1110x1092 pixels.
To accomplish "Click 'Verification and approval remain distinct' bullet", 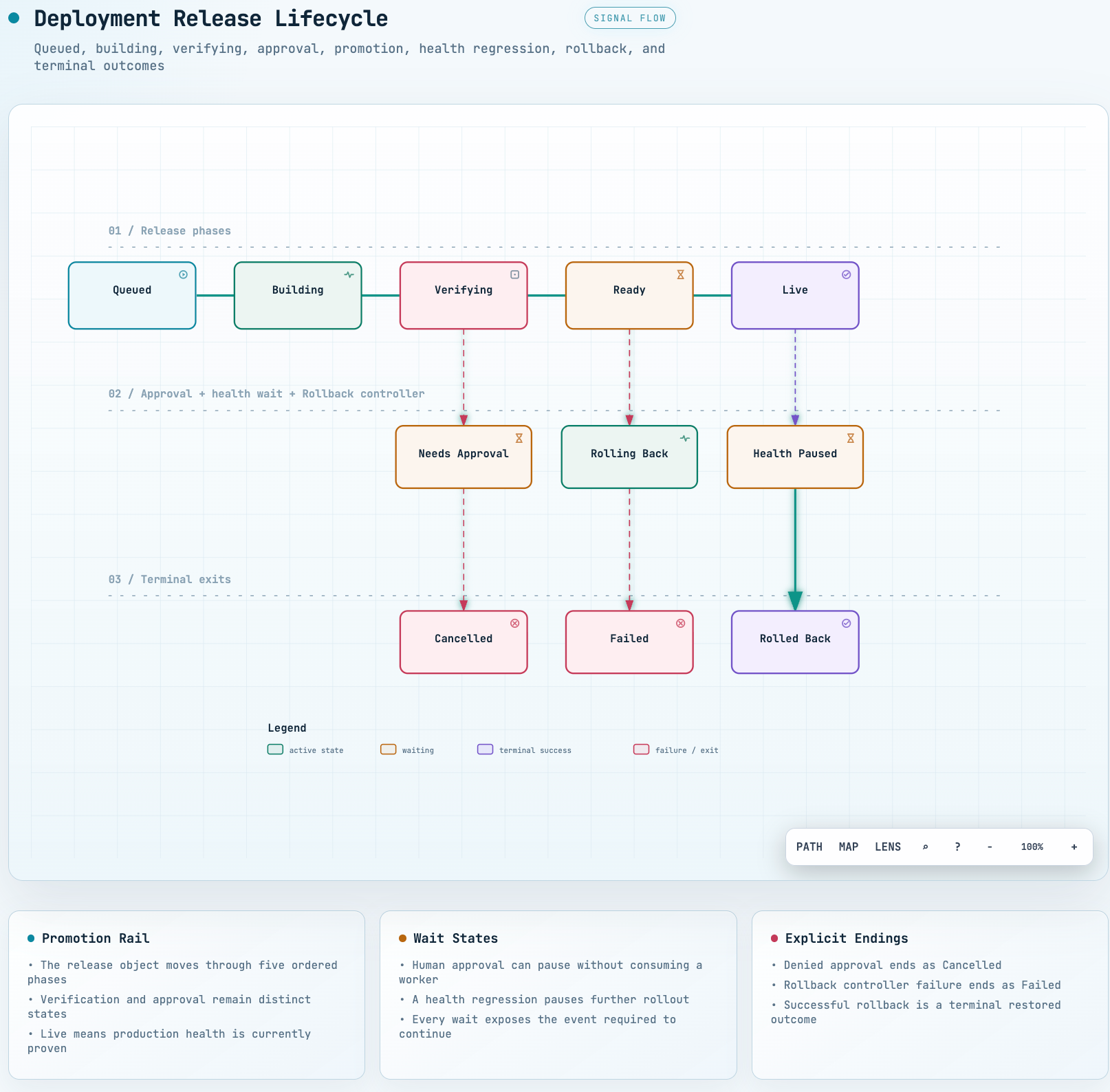I will pyautogui.click(x=169, y=1007).
